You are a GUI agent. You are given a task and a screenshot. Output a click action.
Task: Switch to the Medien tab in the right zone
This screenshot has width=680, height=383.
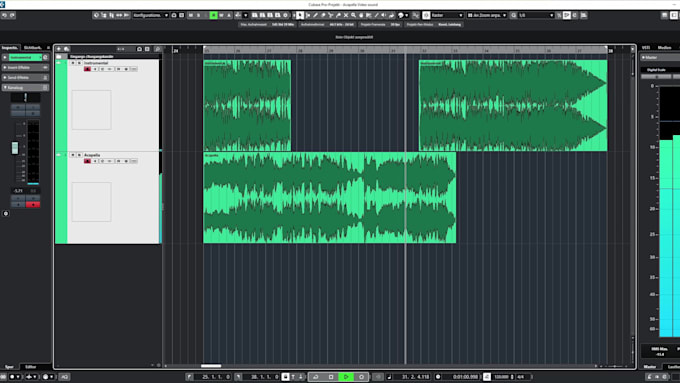pyautogui.click(x=664, y=47)
